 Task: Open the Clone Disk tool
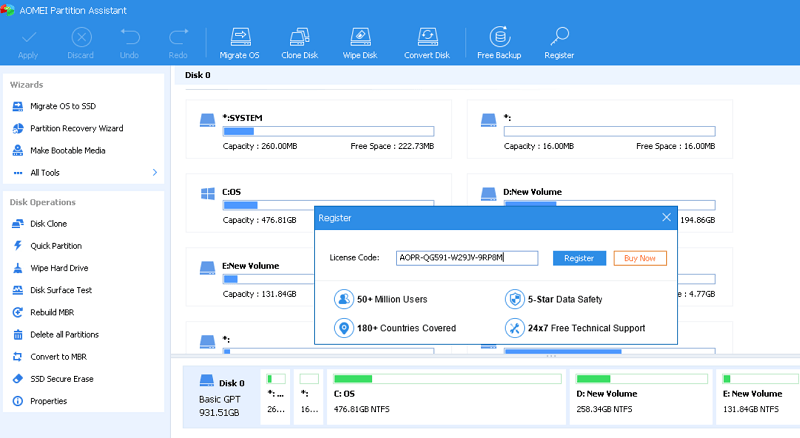click(299, 44)
